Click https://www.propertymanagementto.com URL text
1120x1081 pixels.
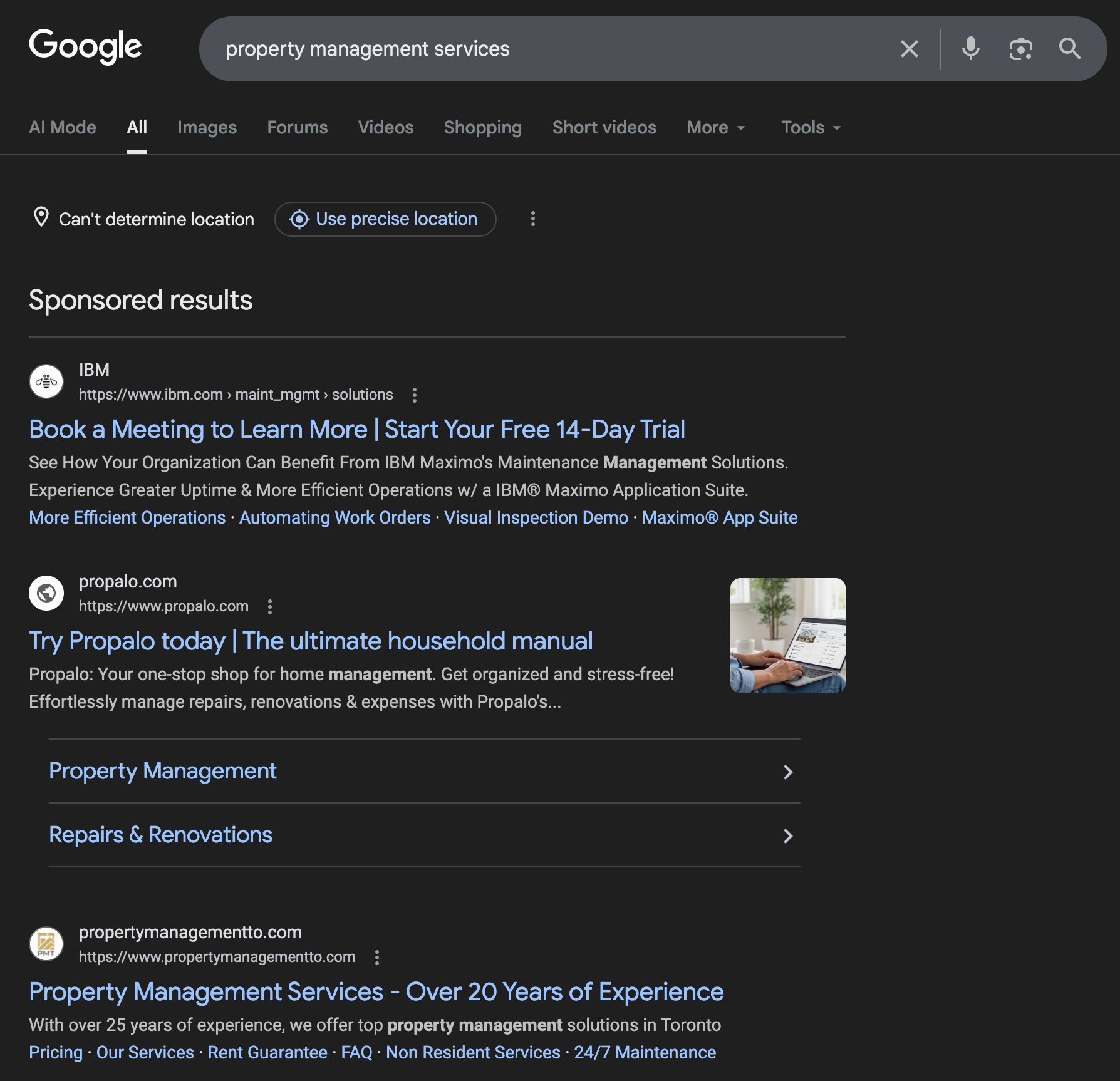point(217,957)
